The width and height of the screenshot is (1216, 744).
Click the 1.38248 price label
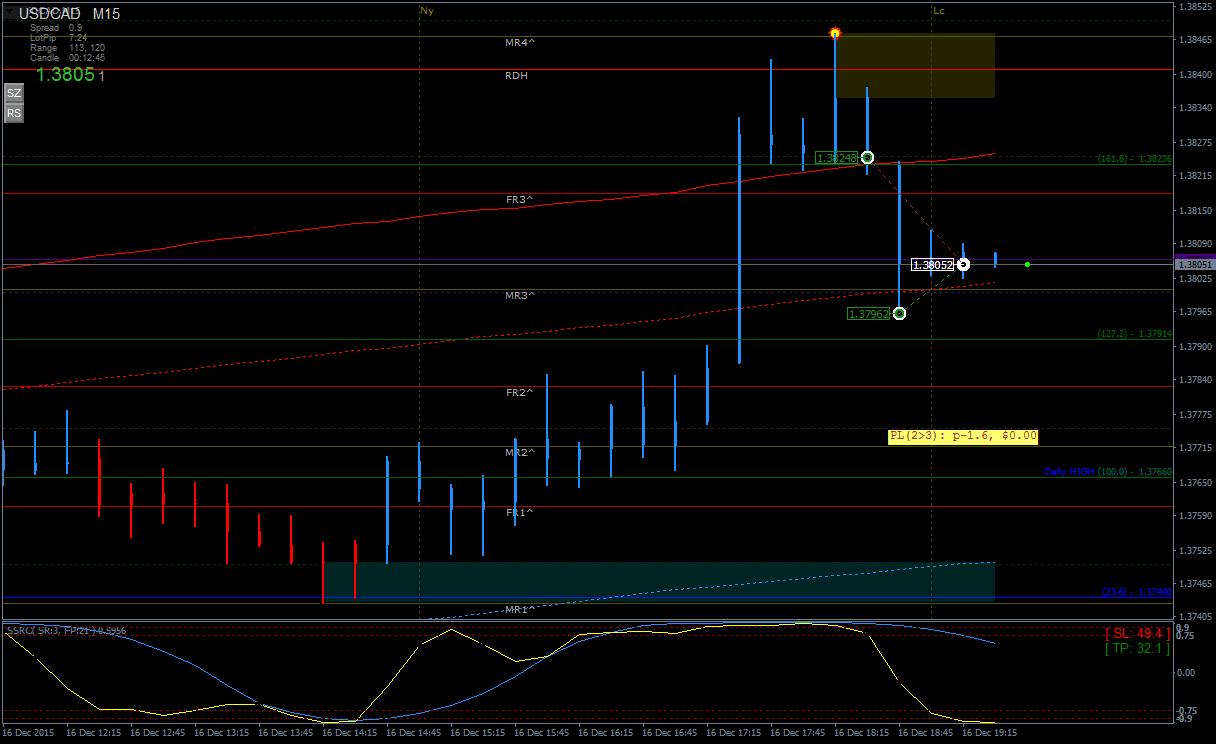(837, 158)
